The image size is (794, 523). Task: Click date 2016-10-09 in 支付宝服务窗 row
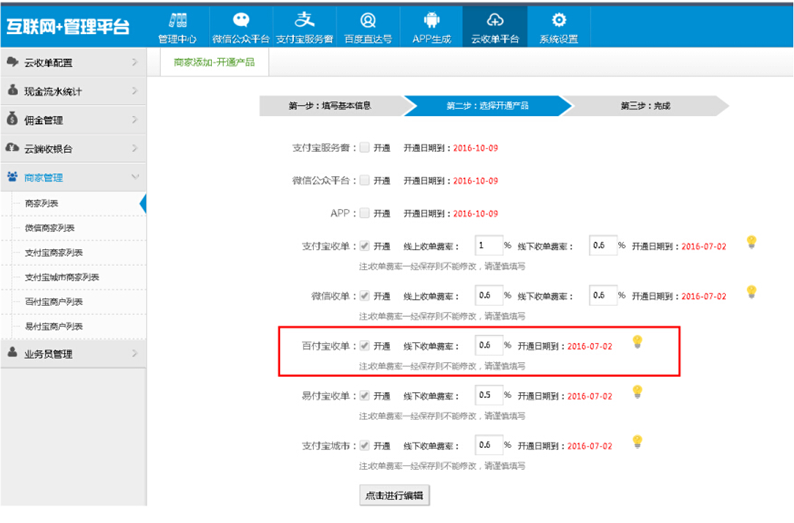point(475,148)
